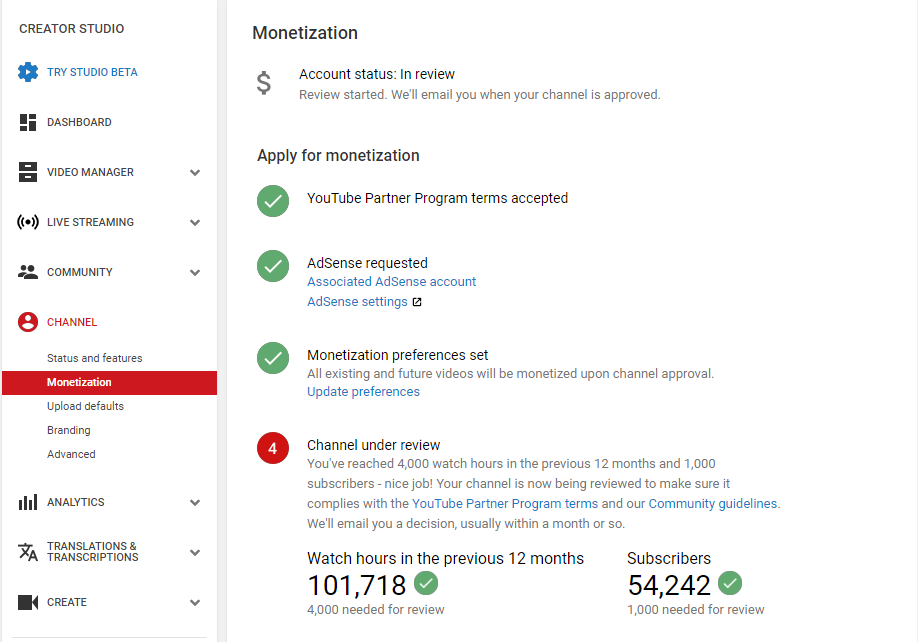
Task: Open Video Manager menu item
Action: pyautogui.click(x=90, y=172)
